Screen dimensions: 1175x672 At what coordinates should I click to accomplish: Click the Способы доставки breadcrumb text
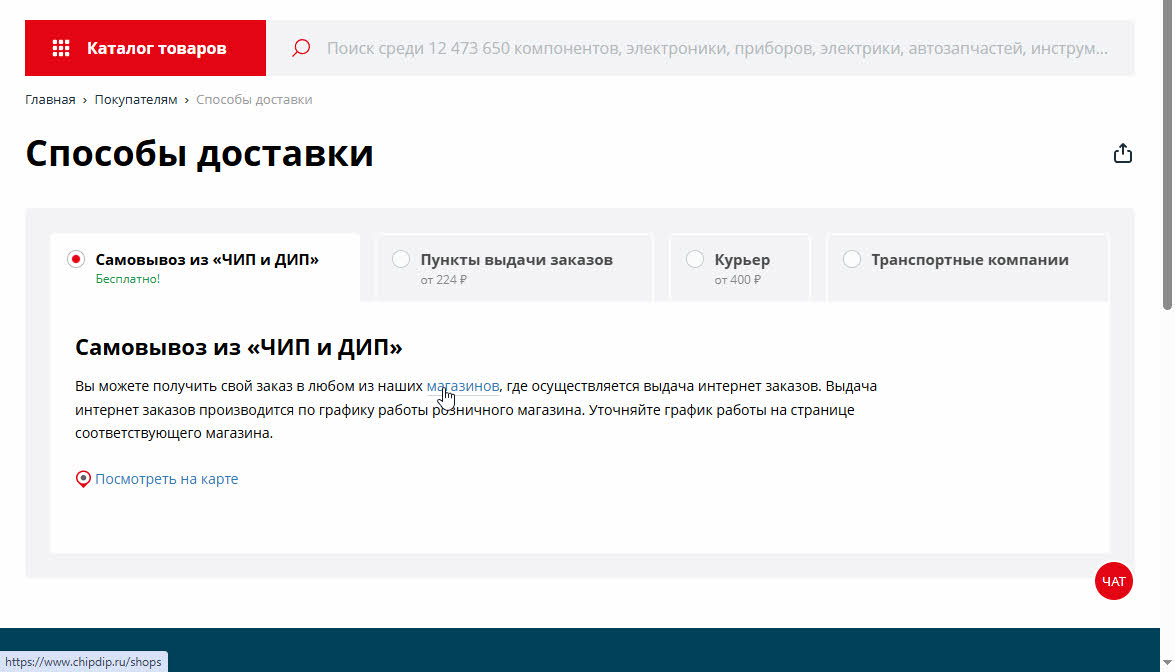[x=254, y=100]
